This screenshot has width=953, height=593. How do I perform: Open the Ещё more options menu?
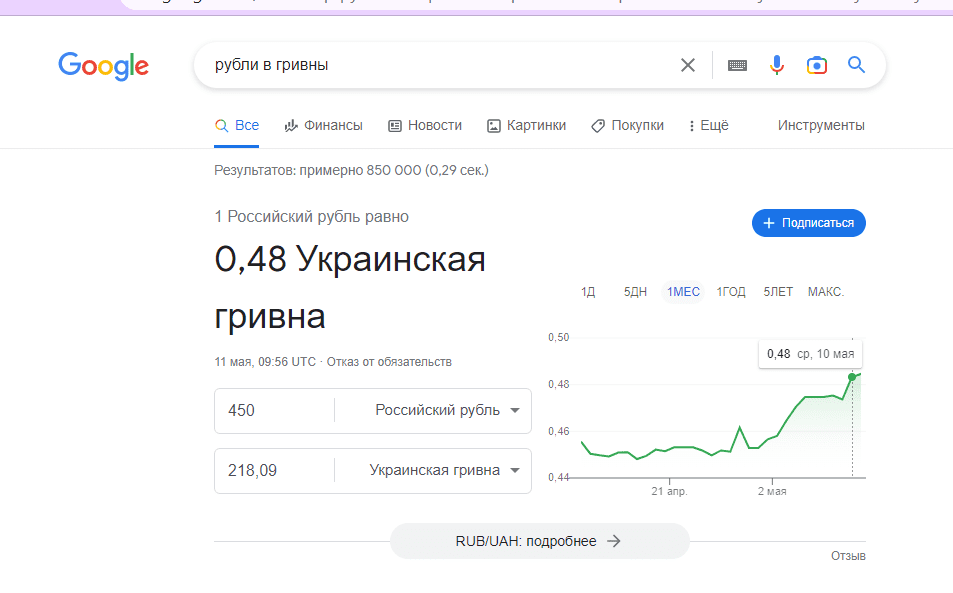[708, 126]
